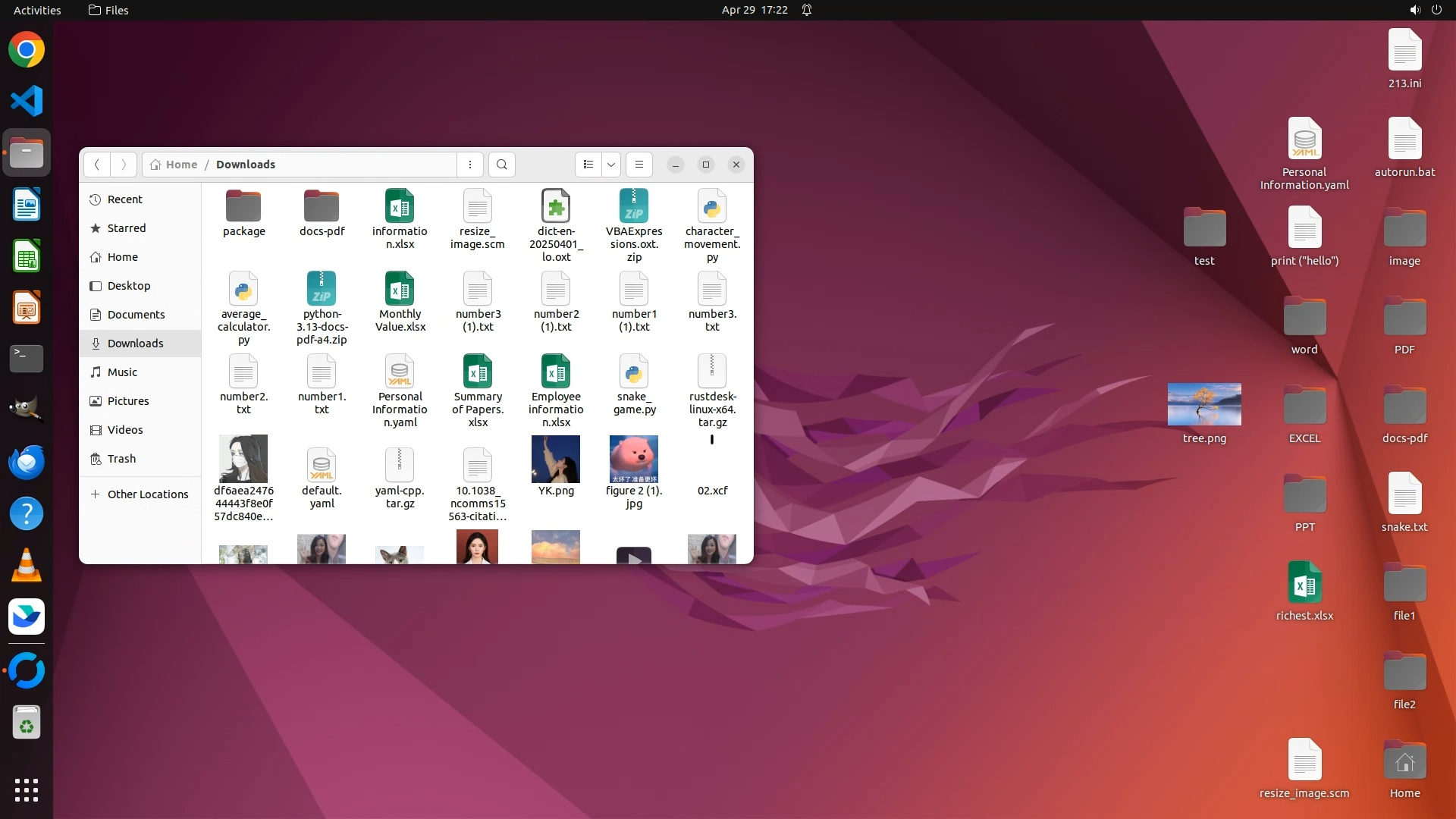Open the path bar three-dot menu
Image resolution: width=1456 pixels, height=819 pixels.
(x=470, y=165)
